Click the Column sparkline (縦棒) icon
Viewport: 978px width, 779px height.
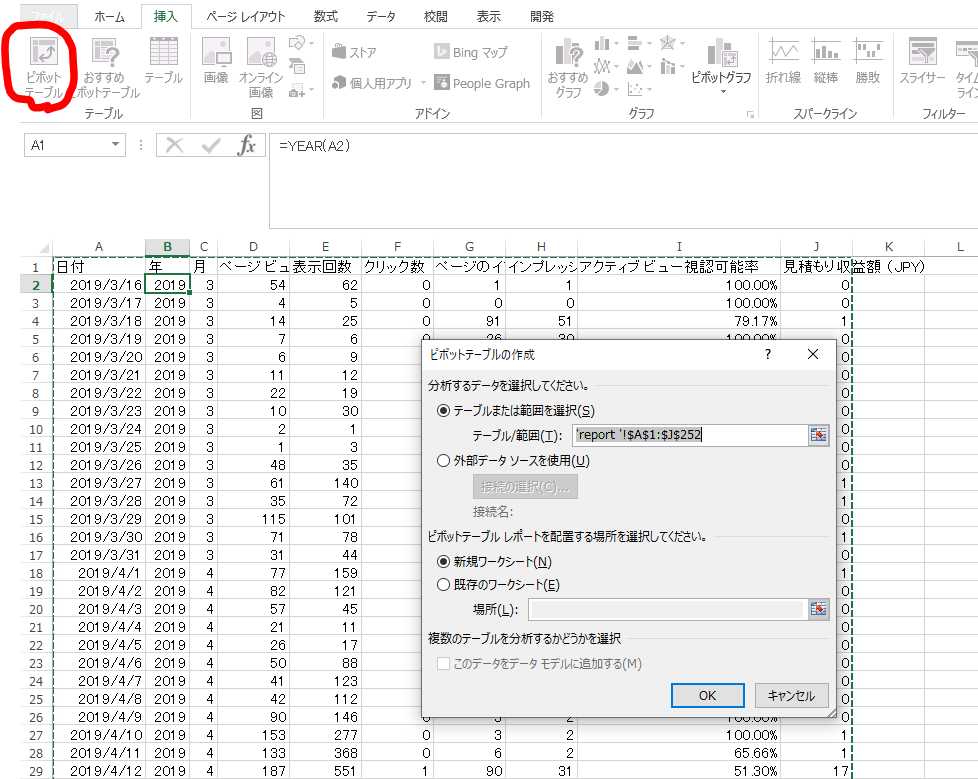[826, 61]
